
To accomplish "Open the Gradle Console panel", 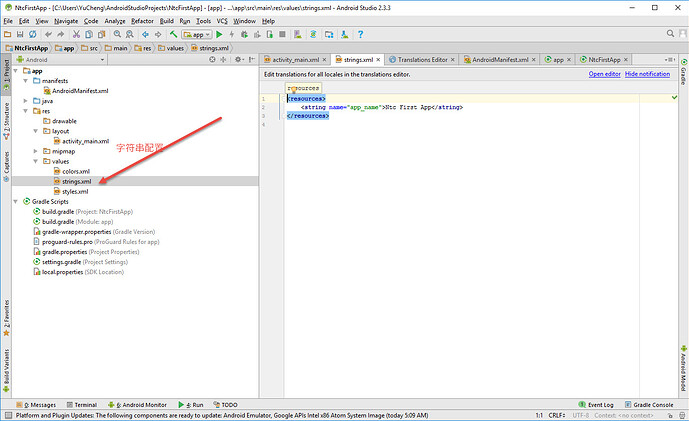I will [649, 405].
